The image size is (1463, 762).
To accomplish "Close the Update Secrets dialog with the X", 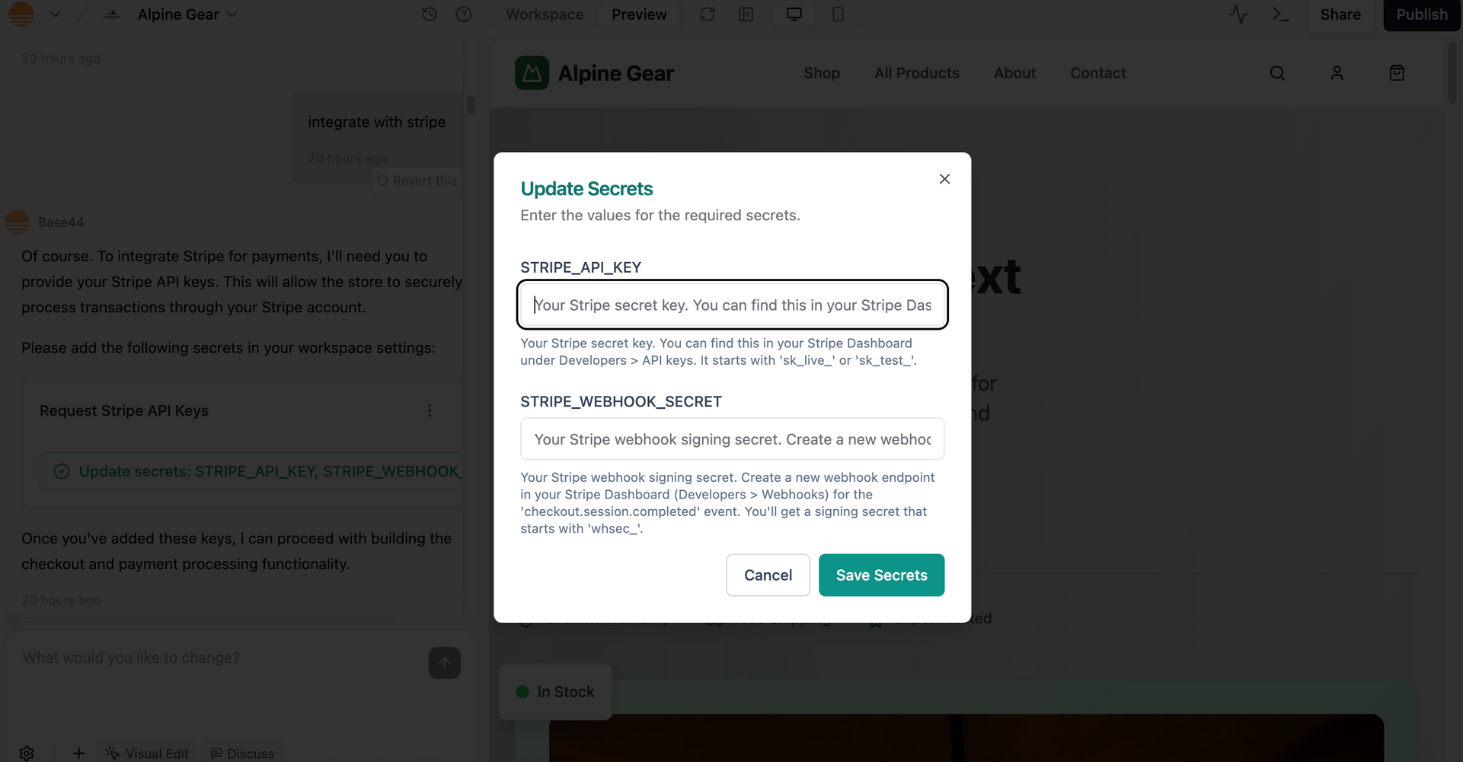I will coord(944,179).
